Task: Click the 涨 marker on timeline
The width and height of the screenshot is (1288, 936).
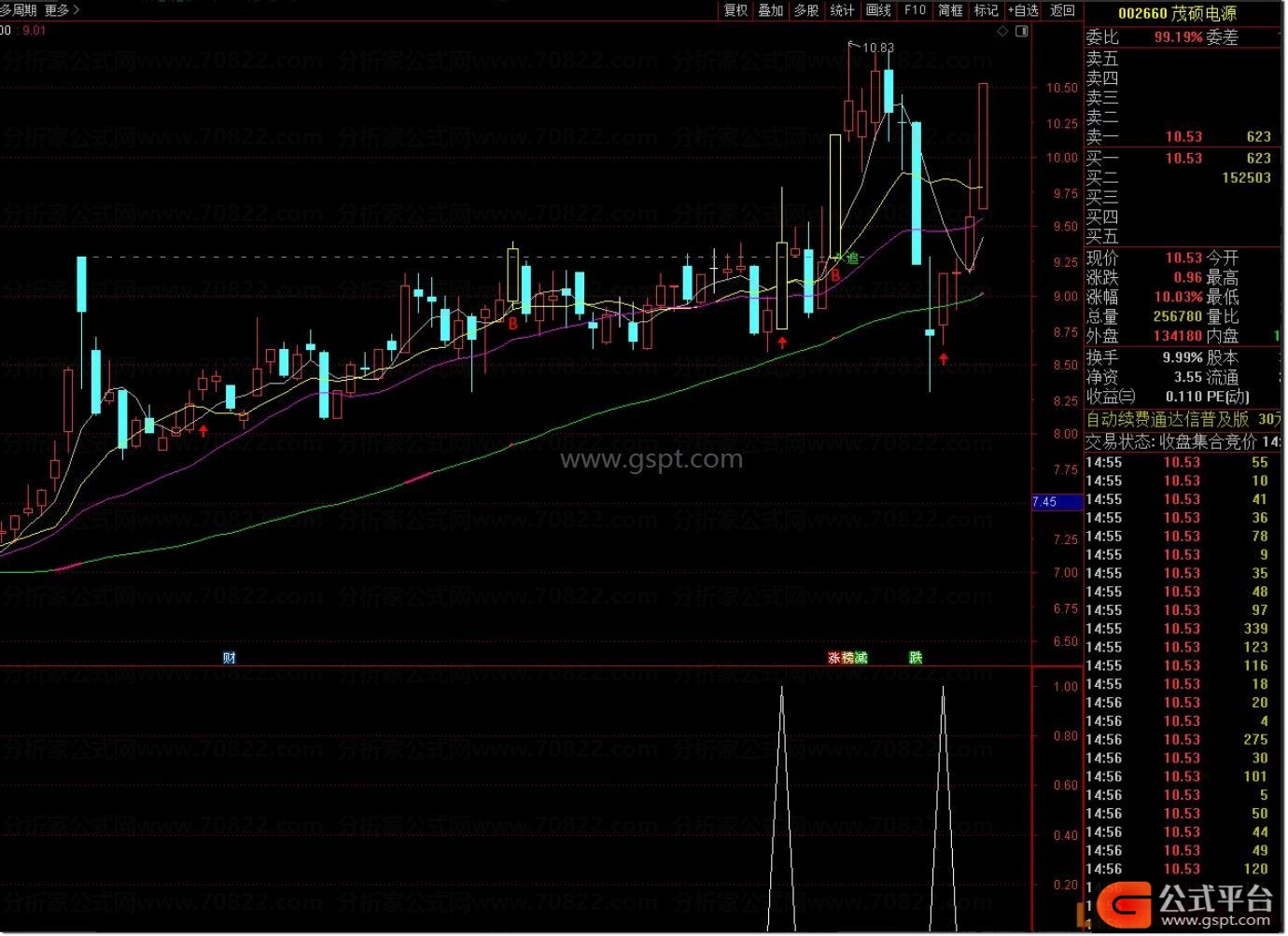Action: tap(834, 657)
